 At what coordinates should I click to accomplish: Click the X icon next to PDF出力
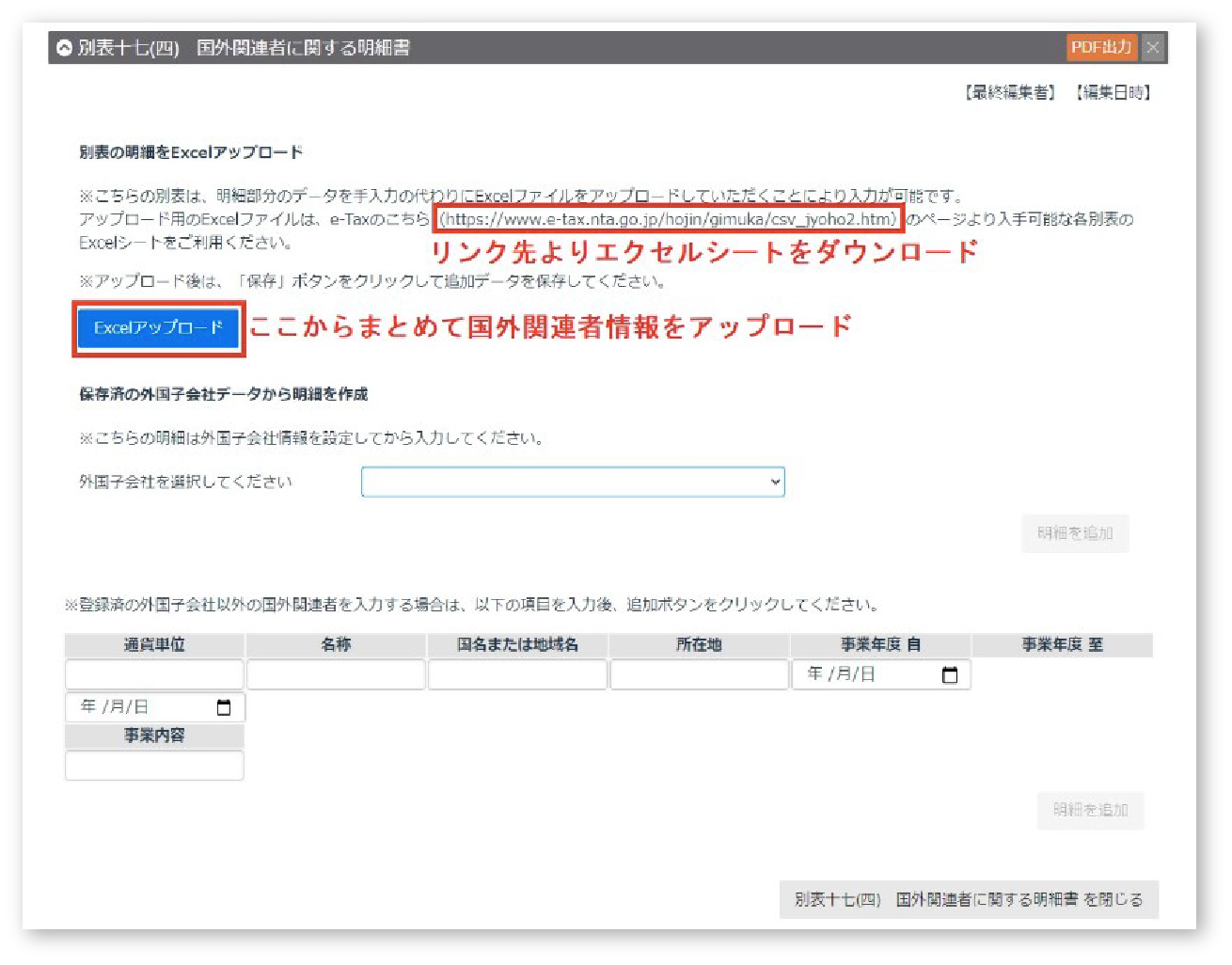point(1153,46)
